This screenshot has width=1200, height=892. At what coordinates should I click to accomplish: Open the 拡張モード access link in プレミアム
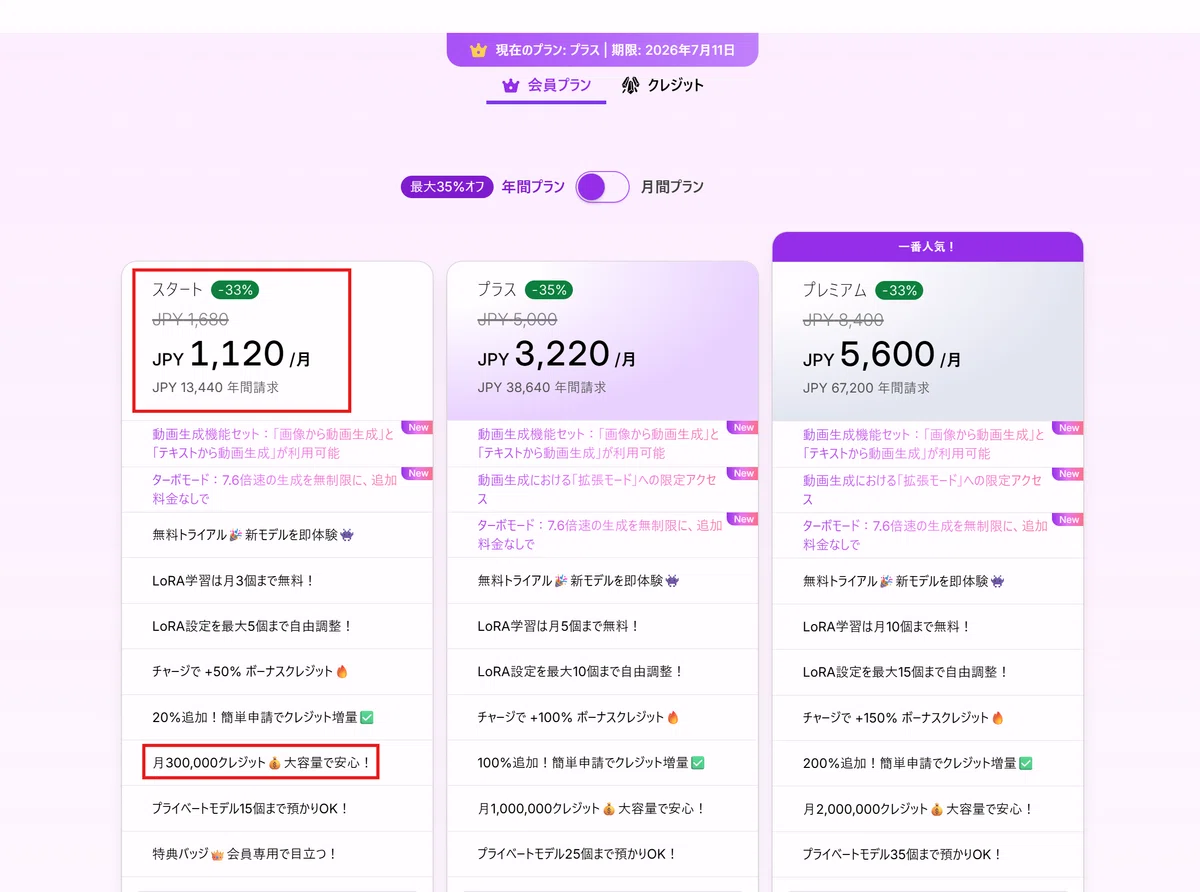(922, 489)
